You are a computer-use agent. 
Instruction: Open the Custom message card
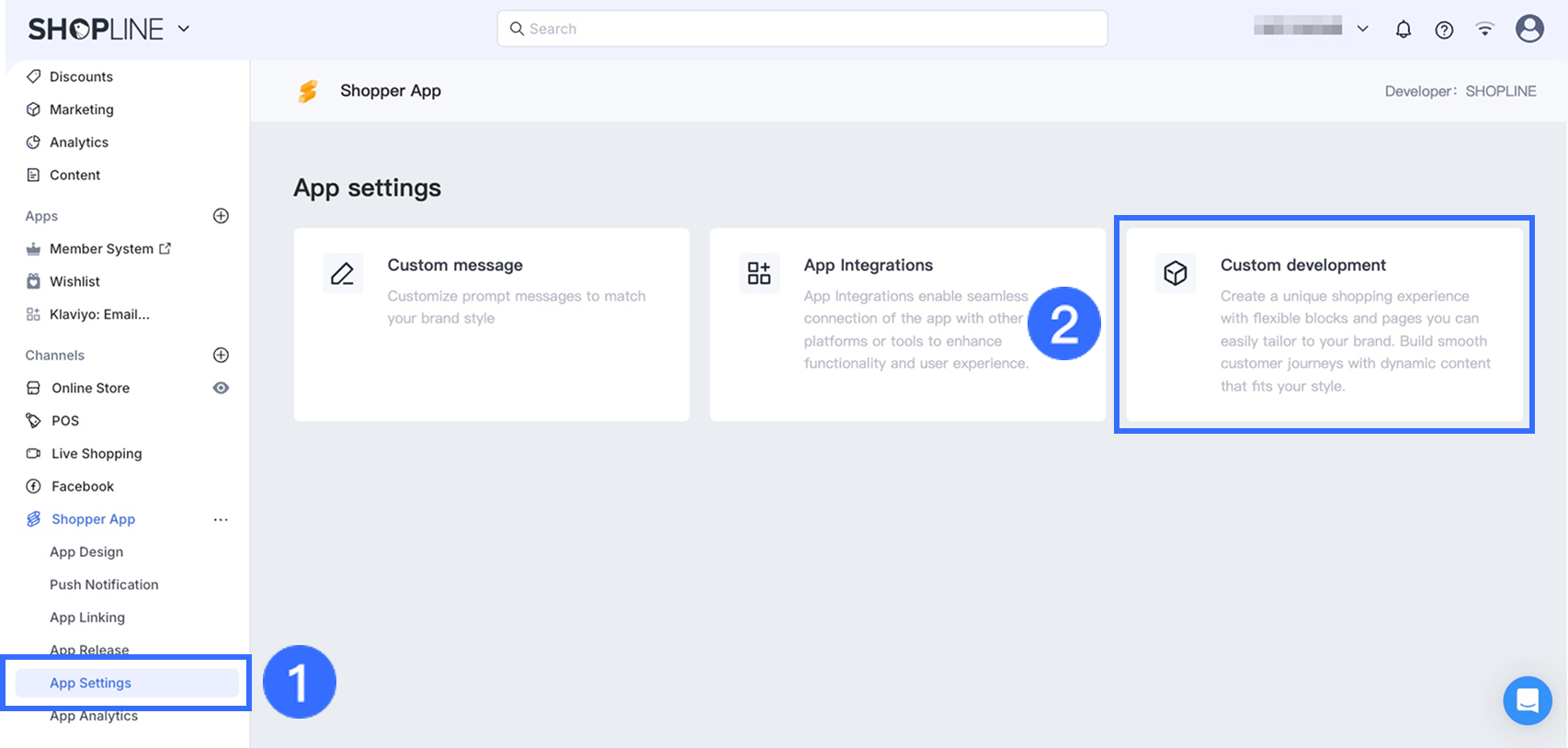pyautogui.click(x=491, y=324)
